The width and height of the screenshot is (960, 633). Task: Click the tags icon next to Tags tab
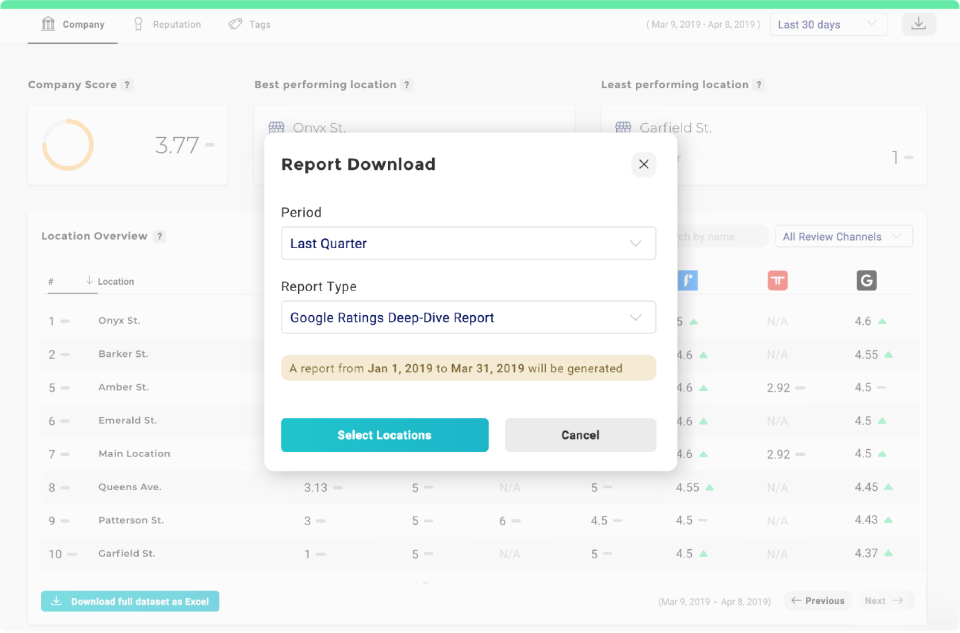tap(236, 24)
